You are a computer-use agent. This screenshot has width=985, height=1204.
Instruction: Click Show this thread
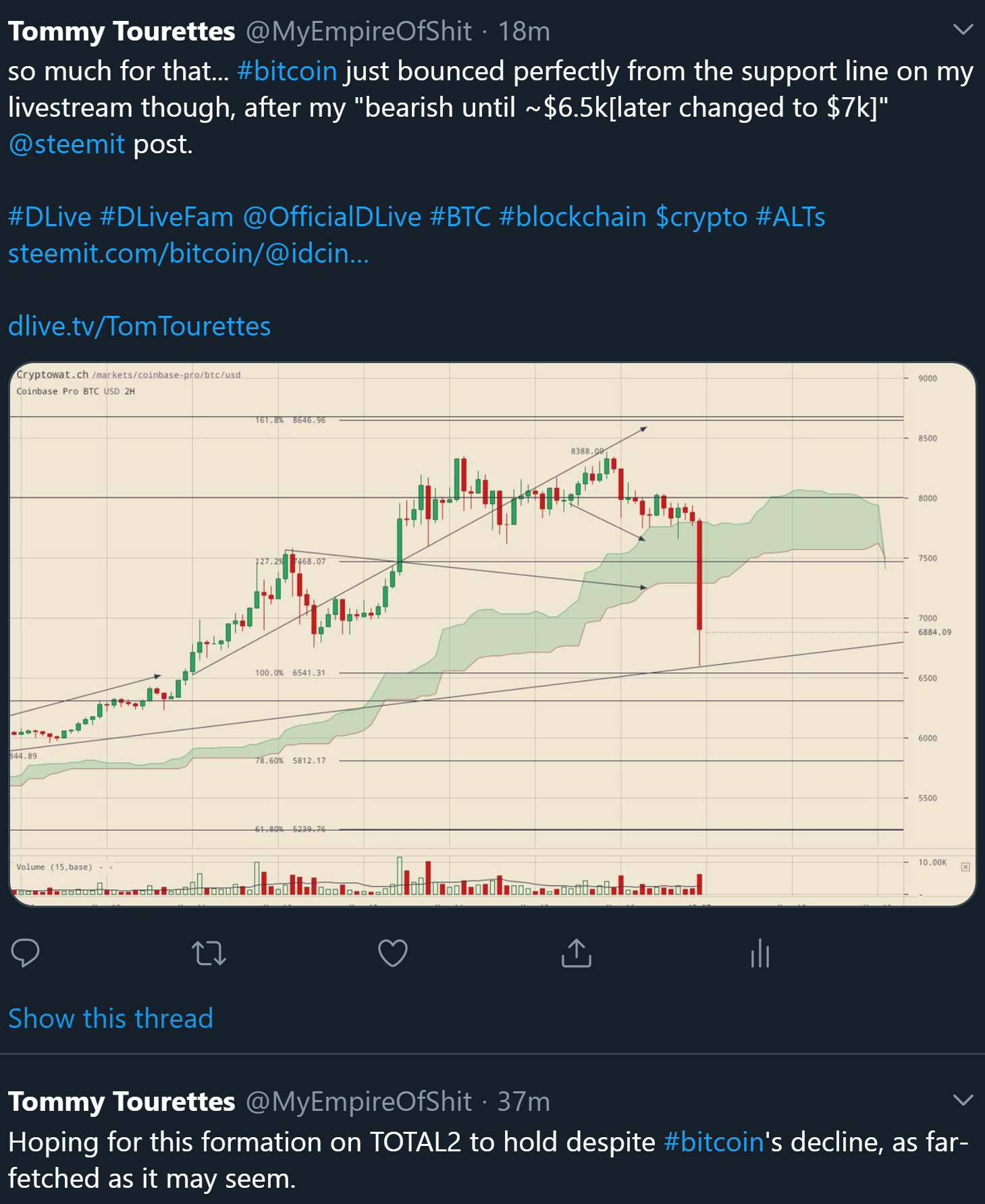click(111, 1018)
